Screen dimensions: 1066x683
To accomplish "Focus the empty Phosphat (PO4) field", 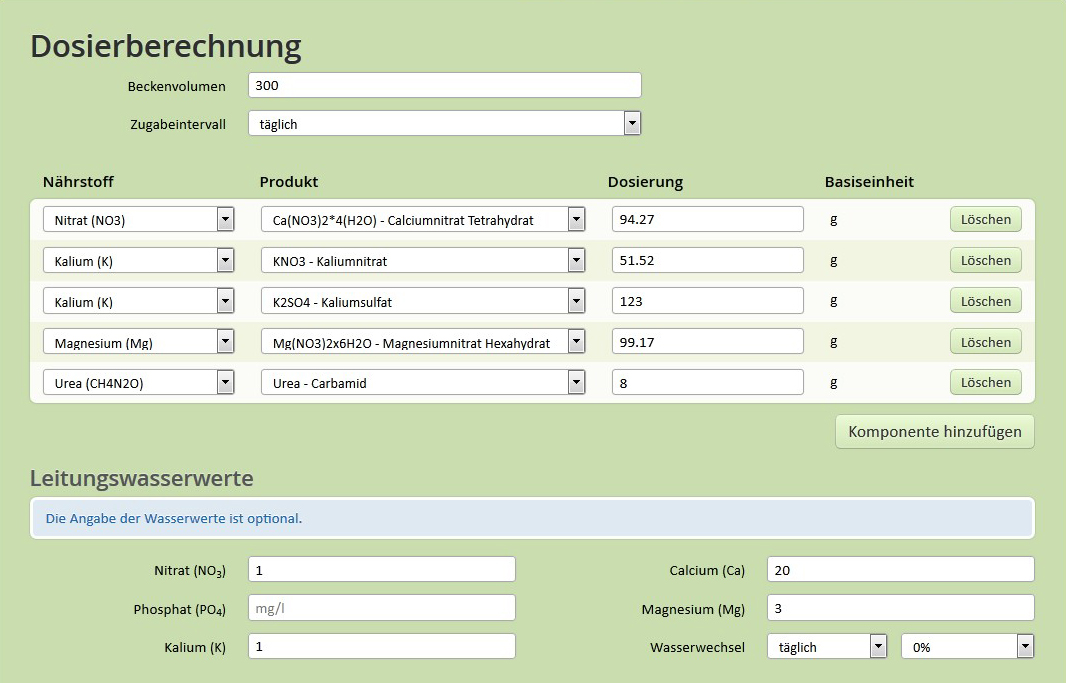I will click(x=381, y=608).
